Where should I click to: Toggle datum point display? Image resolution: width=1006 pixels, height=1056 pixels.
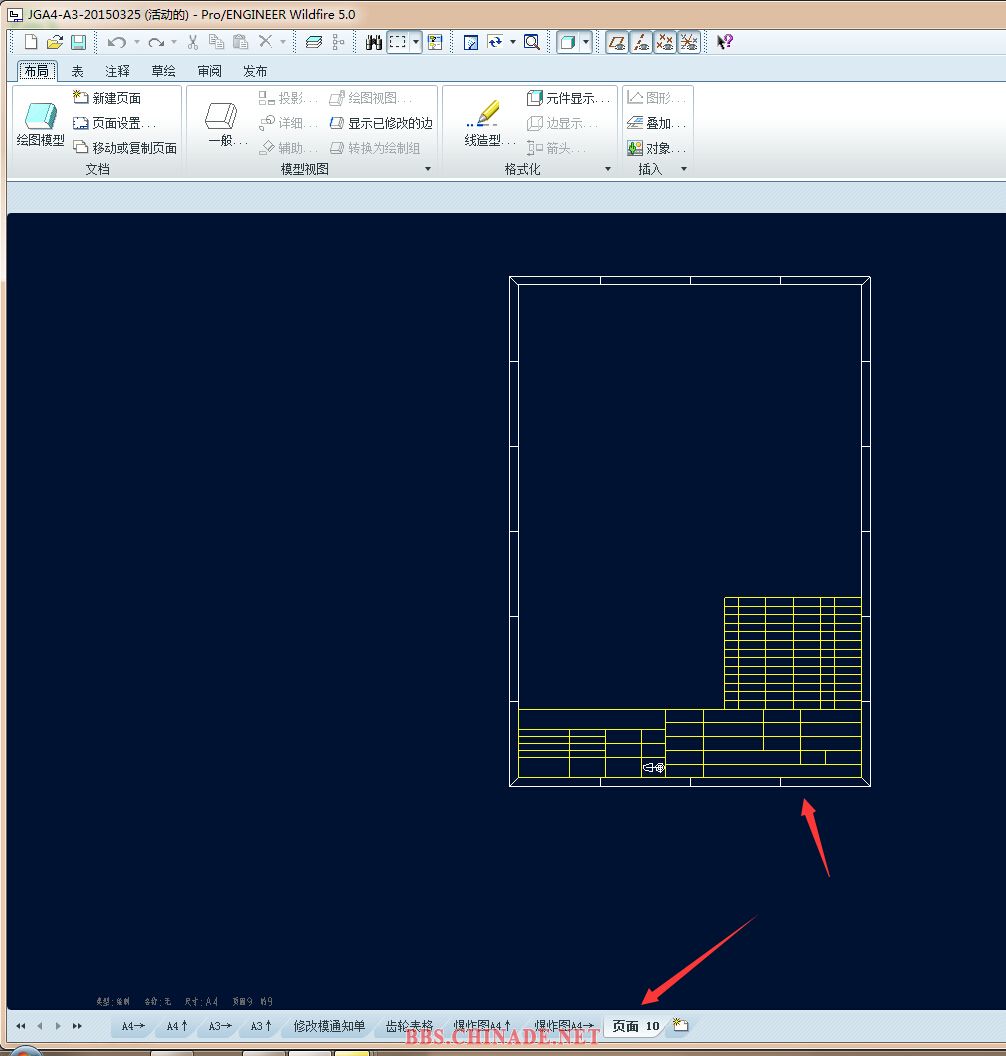(665, 42)
